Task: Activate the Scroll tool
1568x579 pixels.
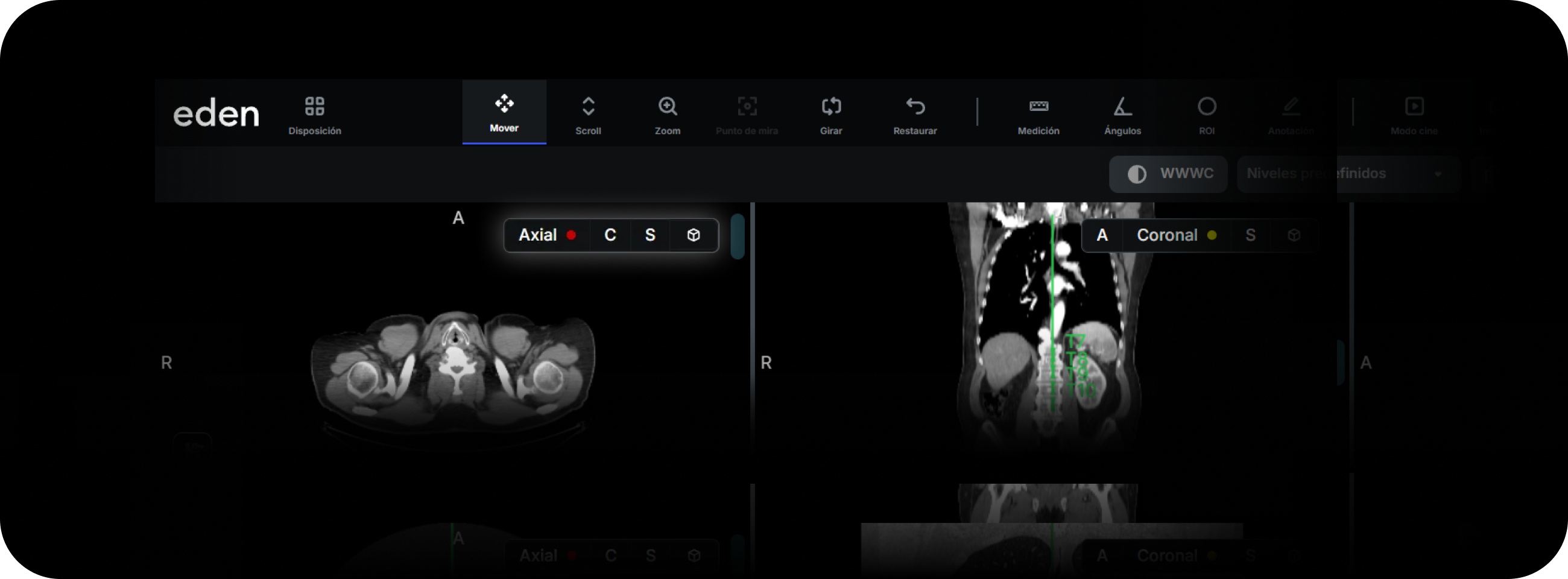Action: point(588,115)
